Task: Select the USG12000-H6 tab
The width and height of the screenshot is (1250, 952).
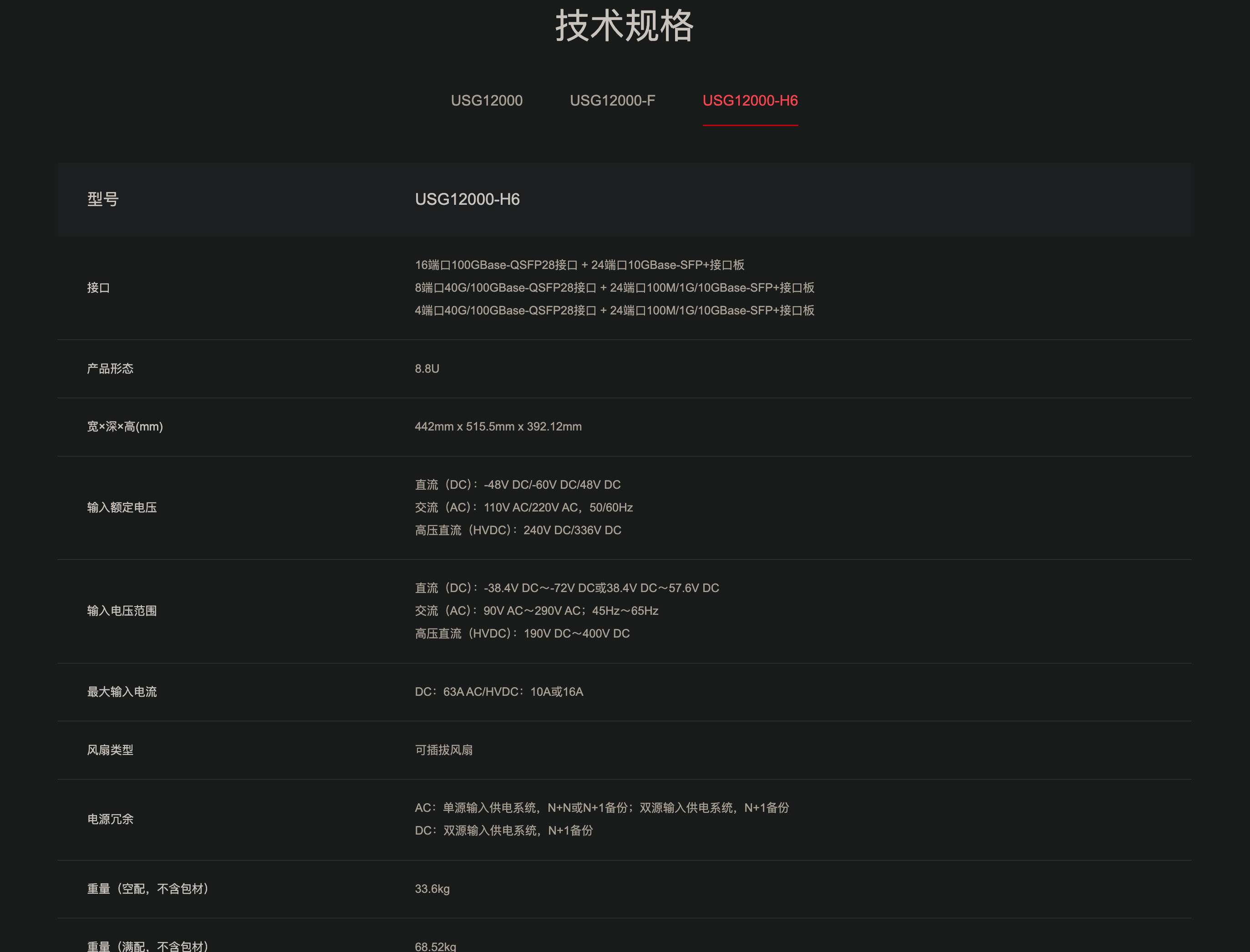Action: coord(749,100)
